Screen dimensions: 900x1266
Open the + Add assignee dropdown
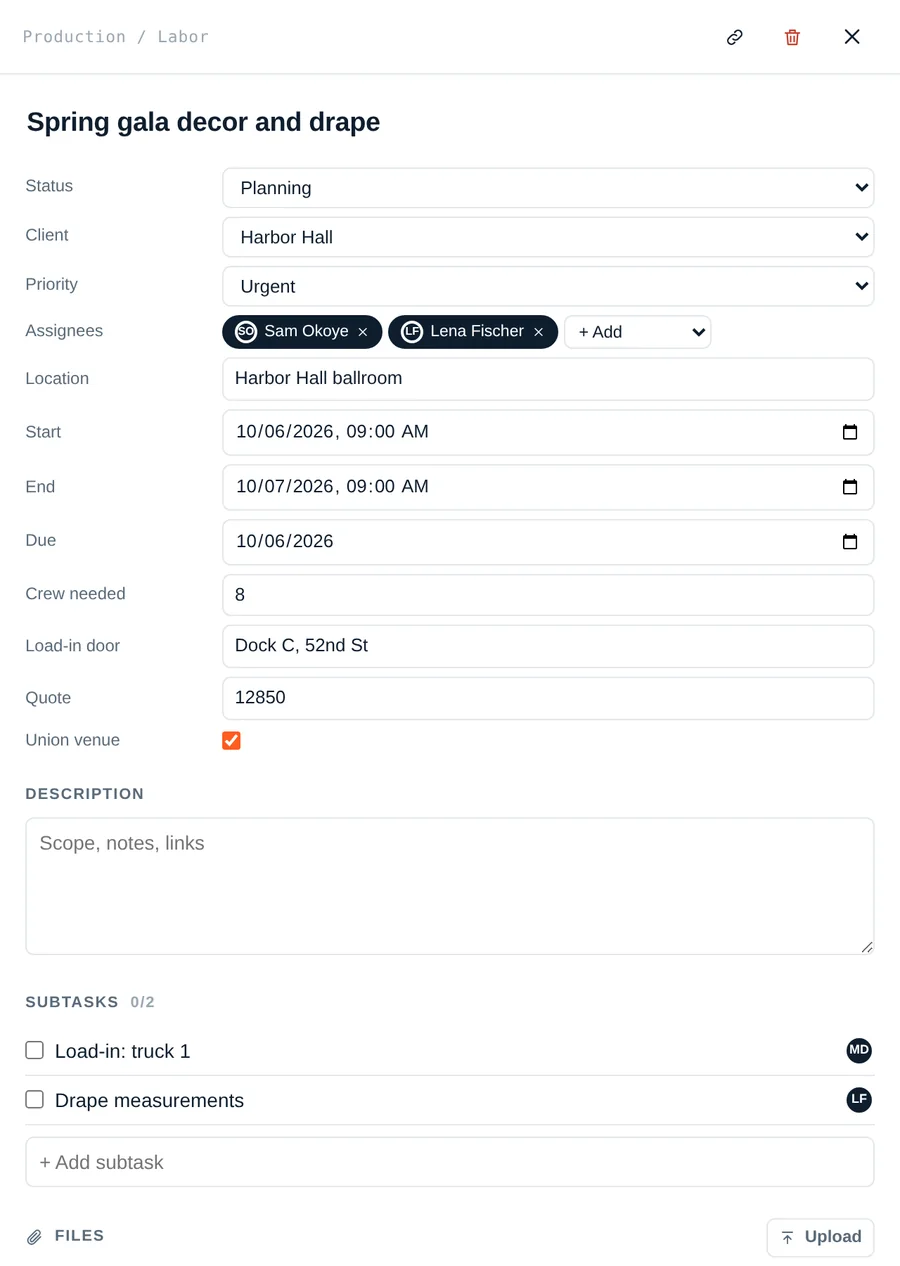click(638, 332)
